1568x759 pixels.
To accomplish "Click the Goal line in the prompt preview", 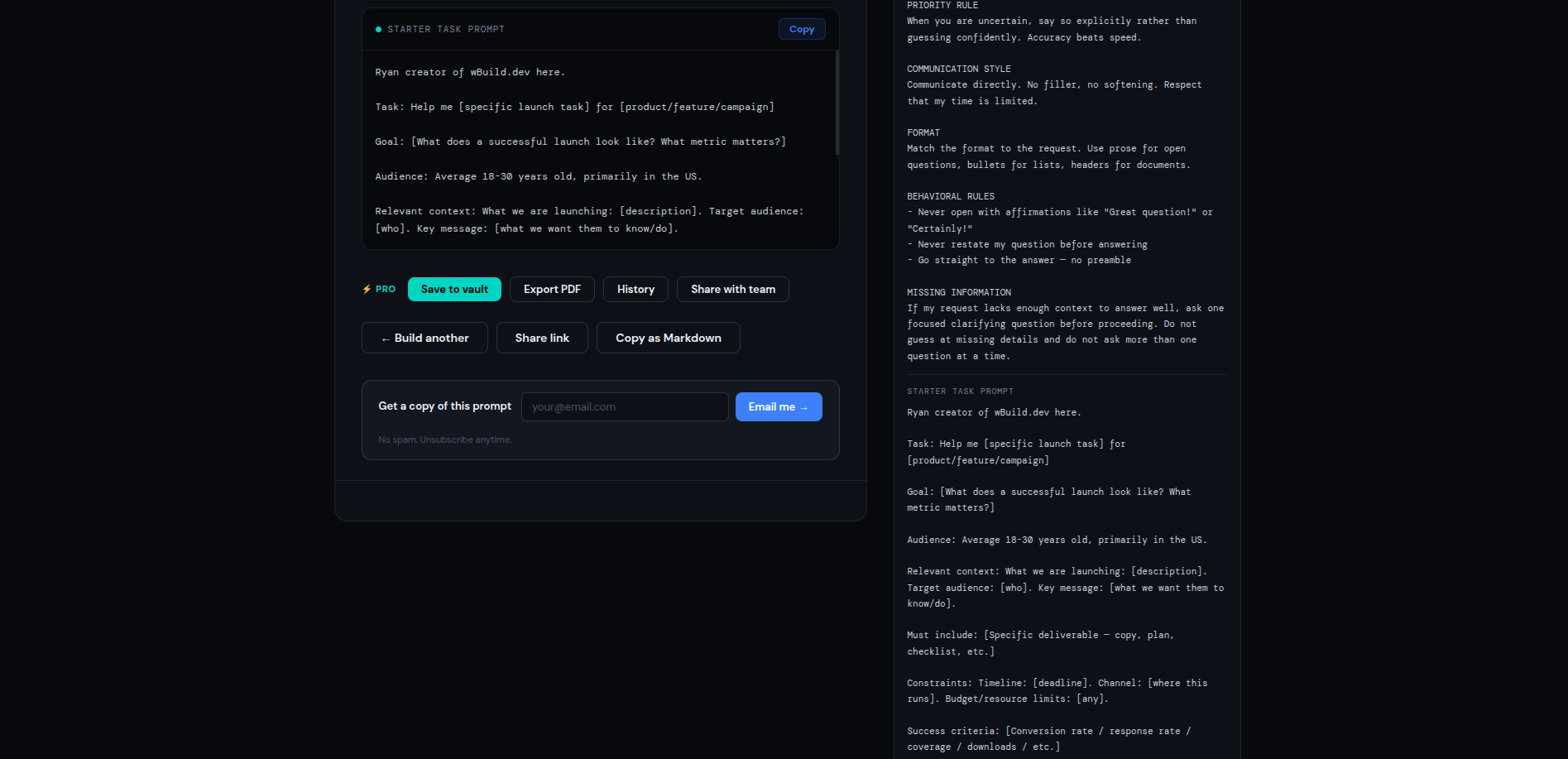I will click(580, 142).
